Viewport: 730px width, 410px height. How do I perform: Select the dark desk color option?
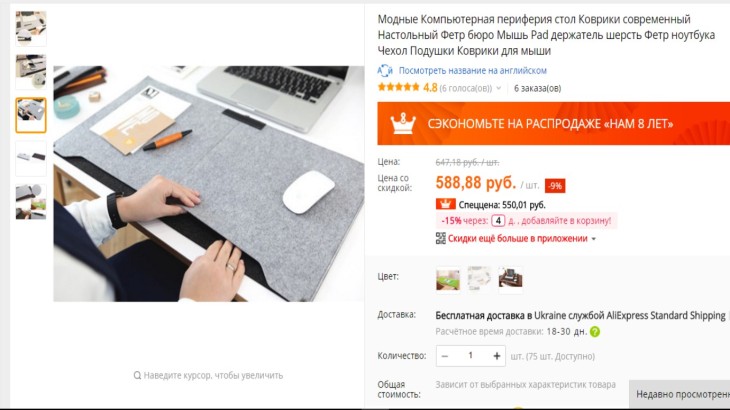point(510,279)
